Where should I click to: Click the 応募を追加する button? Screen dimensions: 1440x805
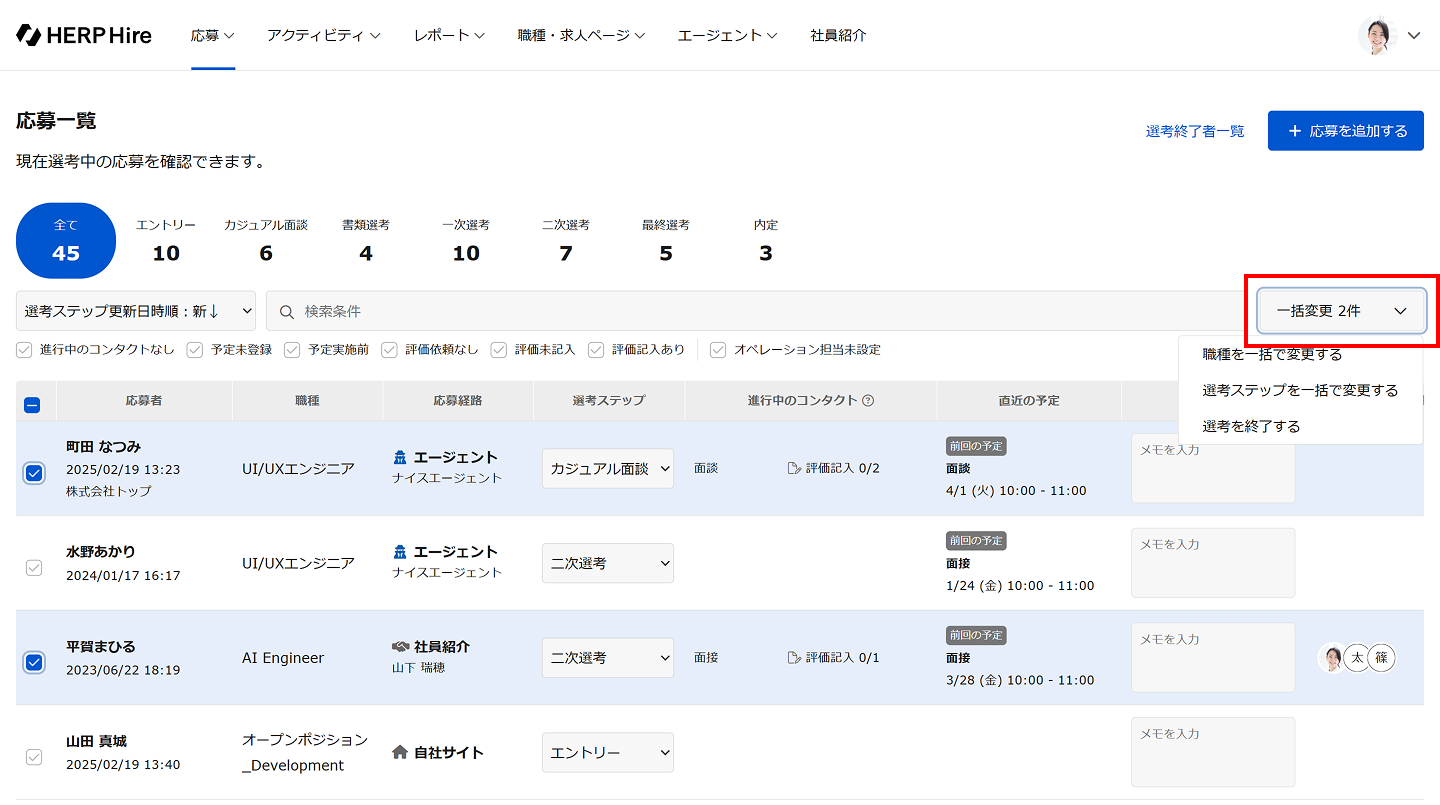pyautogui.click(x=1345, y=131)
